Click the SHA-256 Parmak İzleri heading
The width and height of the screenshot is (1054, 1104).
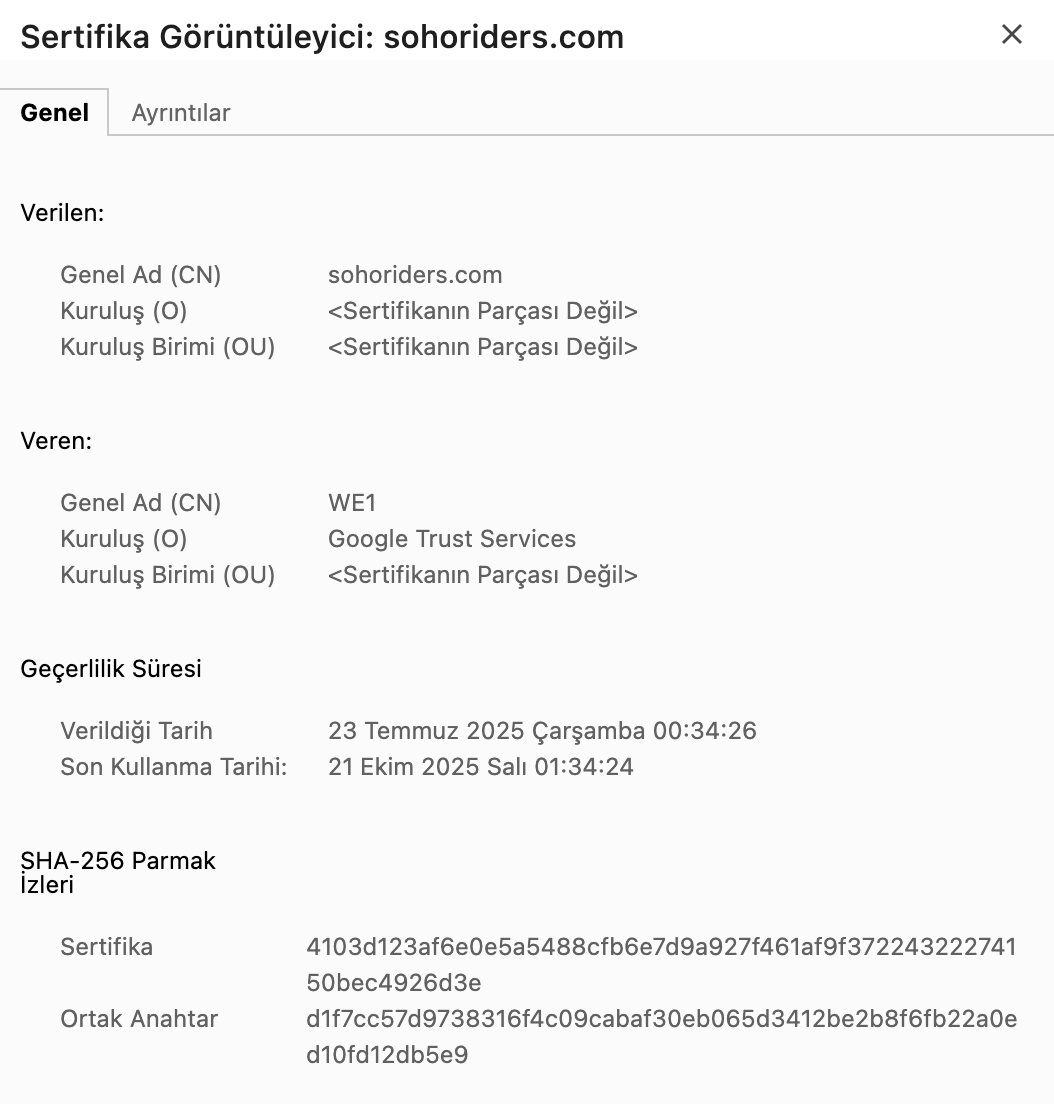click(118, 872)
